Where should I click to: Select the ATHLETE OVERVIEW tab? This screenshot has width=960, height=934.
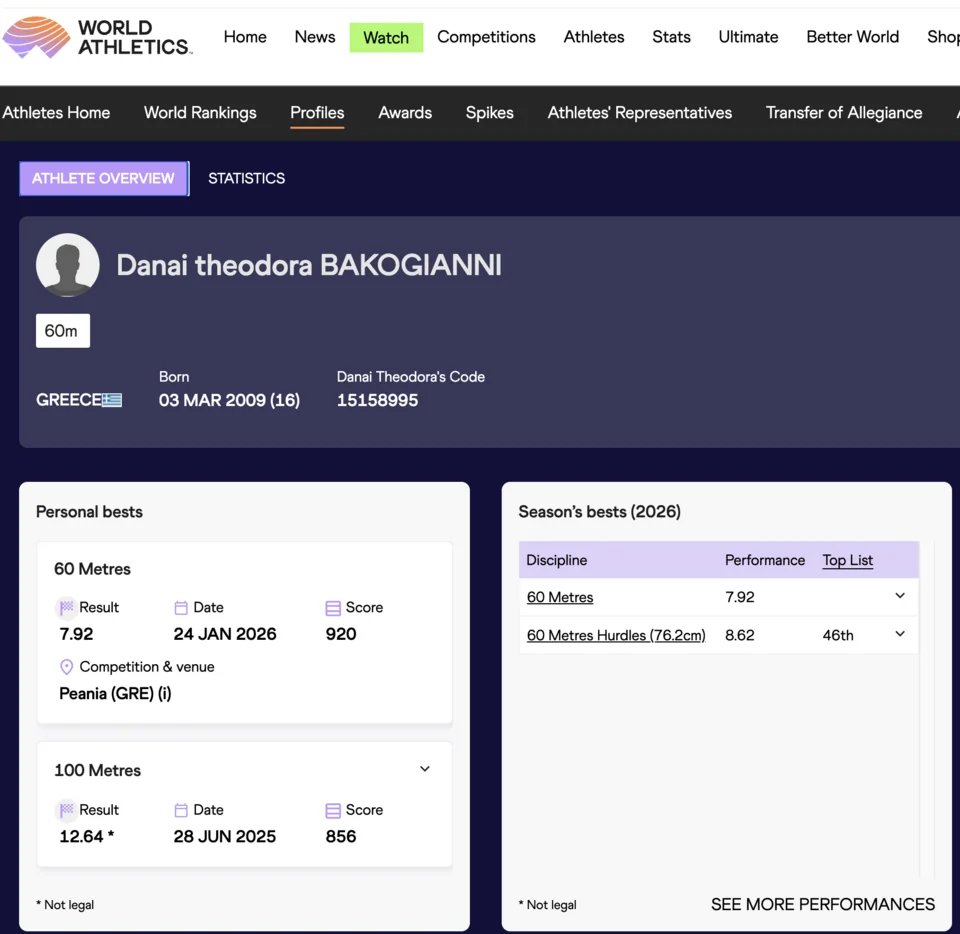(x=103, y=178)
